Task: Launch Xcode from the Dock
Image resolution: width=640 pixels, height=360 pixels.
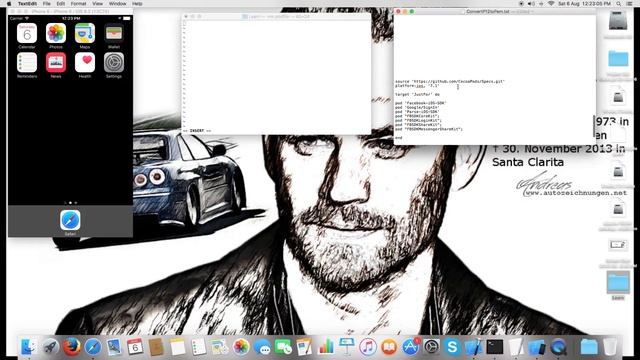Action: click(x=473, y=347)
